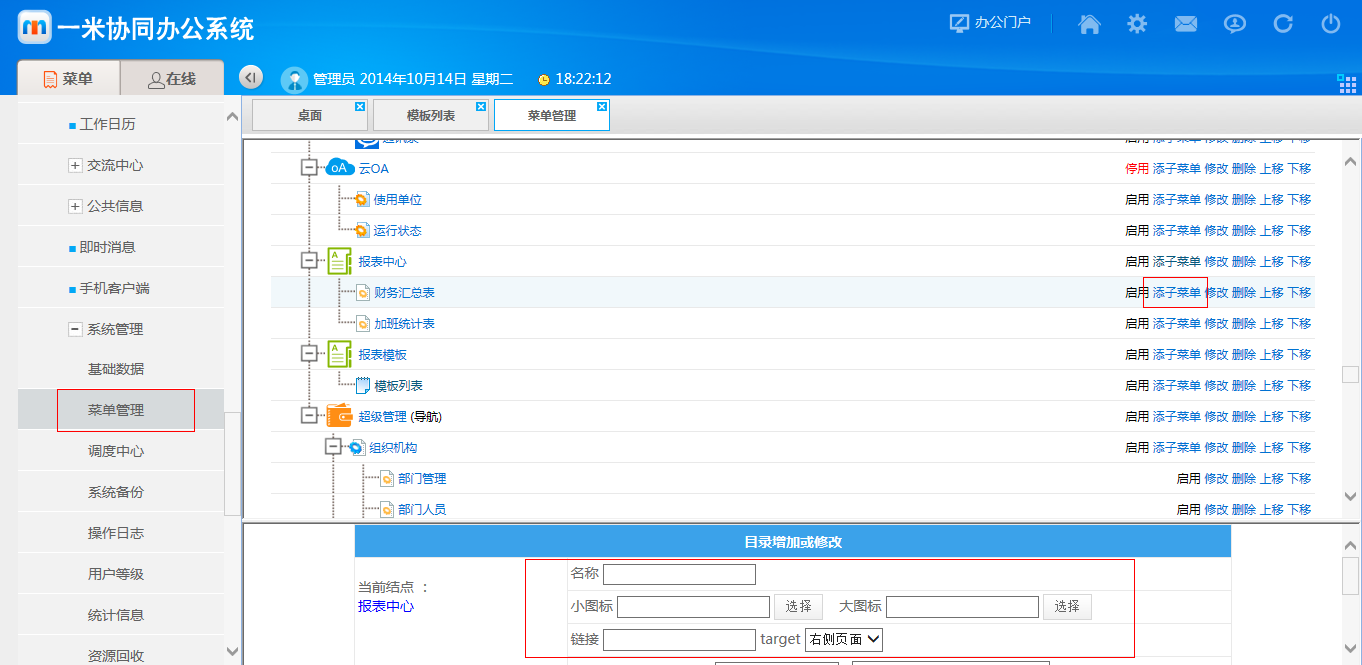Open the 办公门户 portal link
1362x665 pixels.
pos(990,22)
